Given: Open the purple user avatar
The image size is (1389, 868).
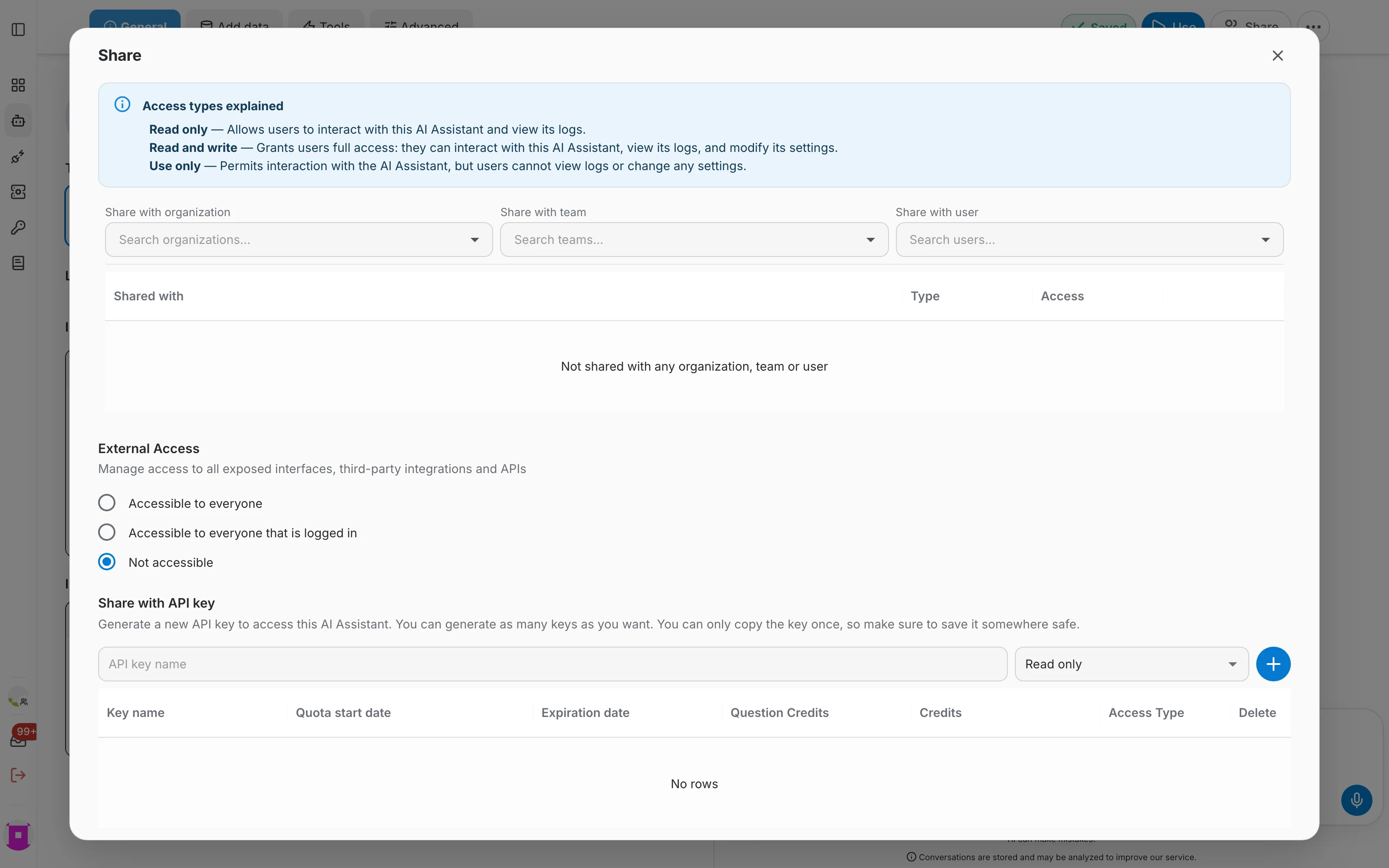Looking at the screenshot, I should pos(18,835).
